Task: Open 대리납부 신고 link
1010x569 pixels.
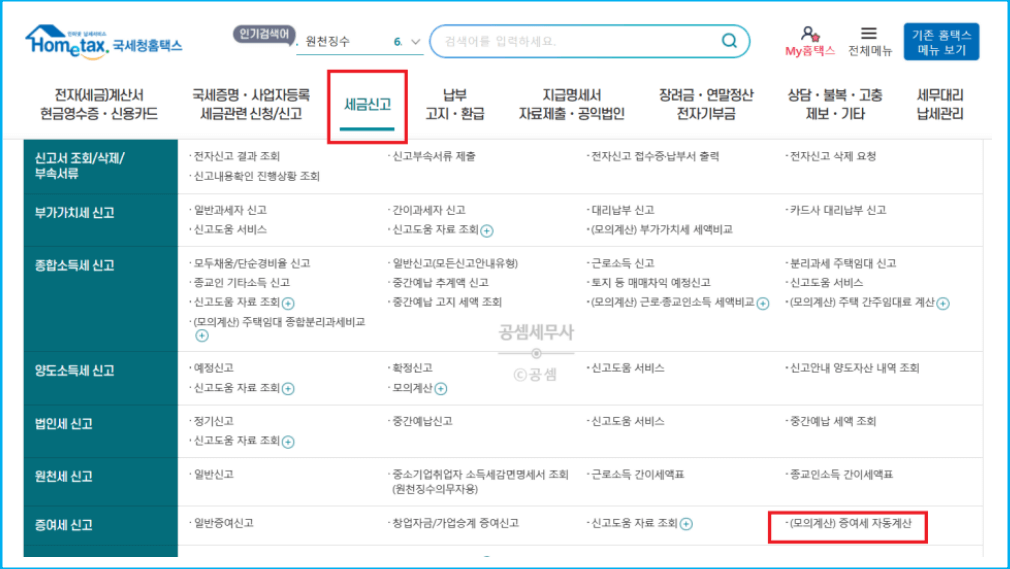Action: pos(623,210)
